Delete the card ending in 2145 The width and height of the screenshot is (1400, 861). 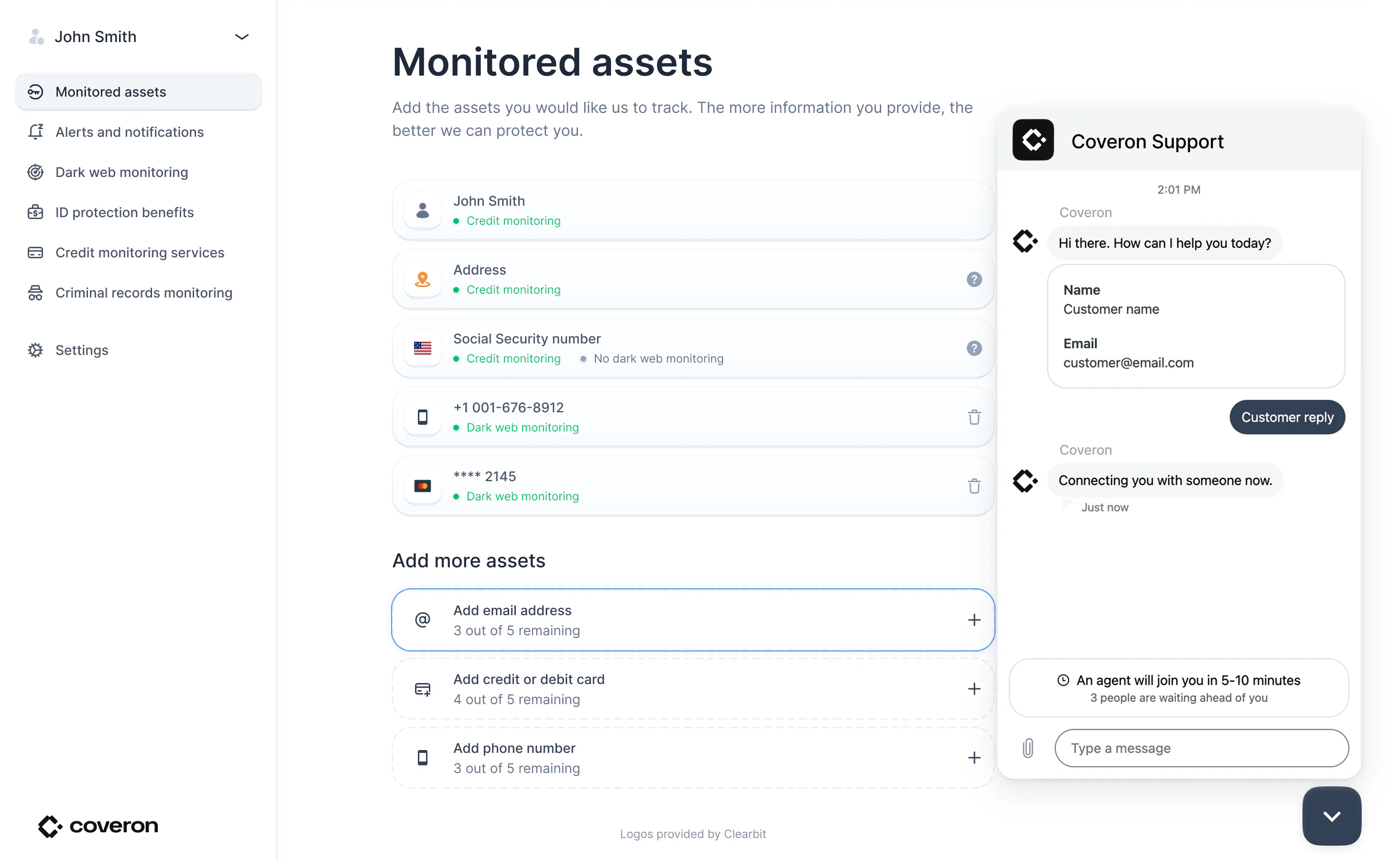click(974, 486)
